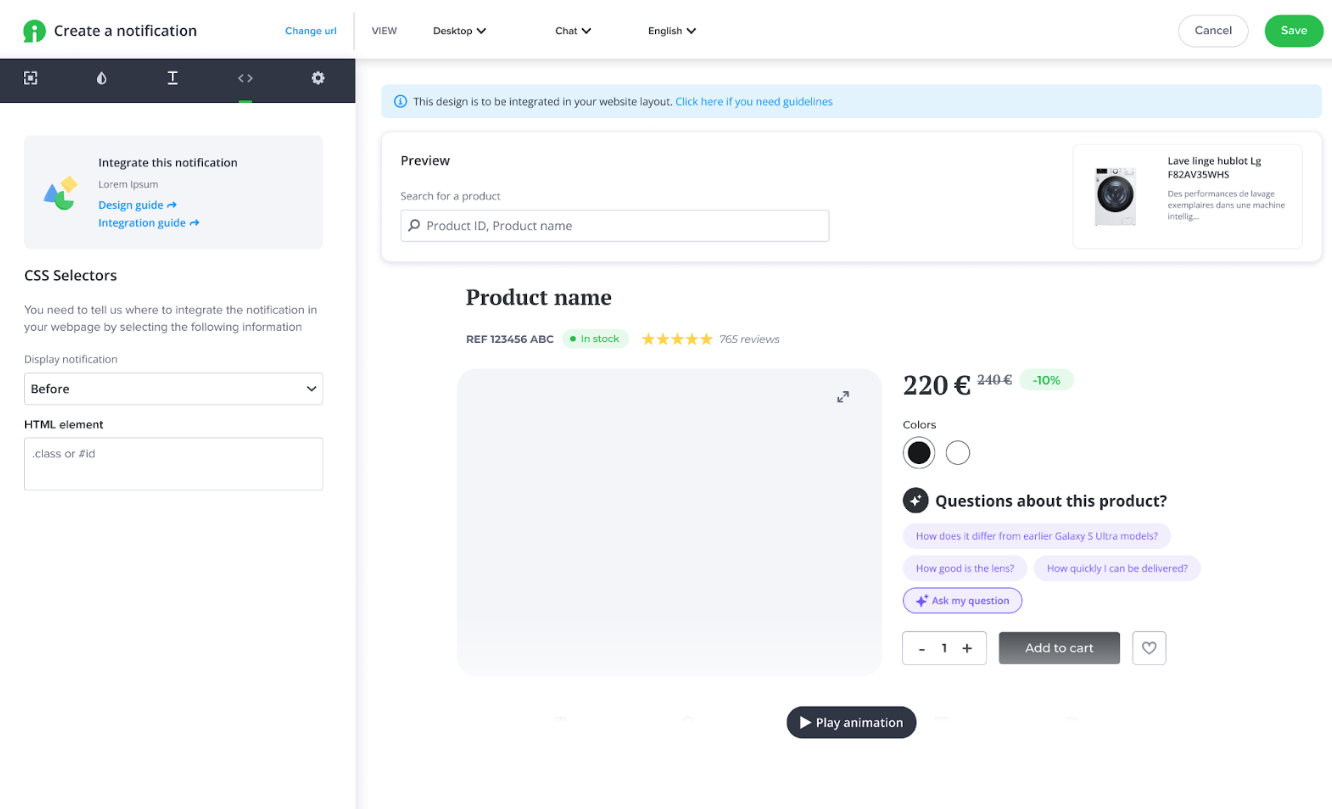The height and width of the screenshot is (809, 1332).
Task: Click the struck-through 240 € price
Action: [x=994, y=380]
